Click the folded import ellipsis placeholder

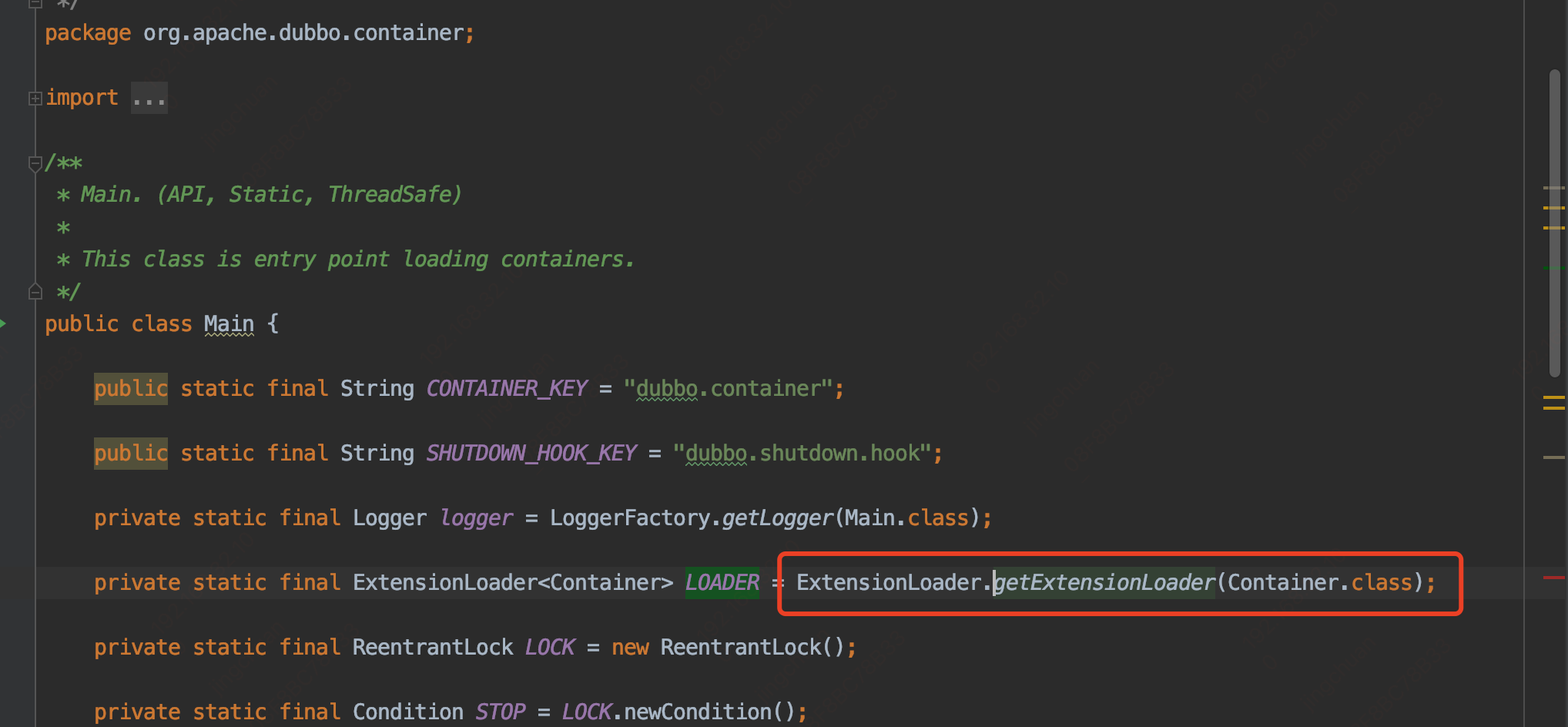click(149, 98)
